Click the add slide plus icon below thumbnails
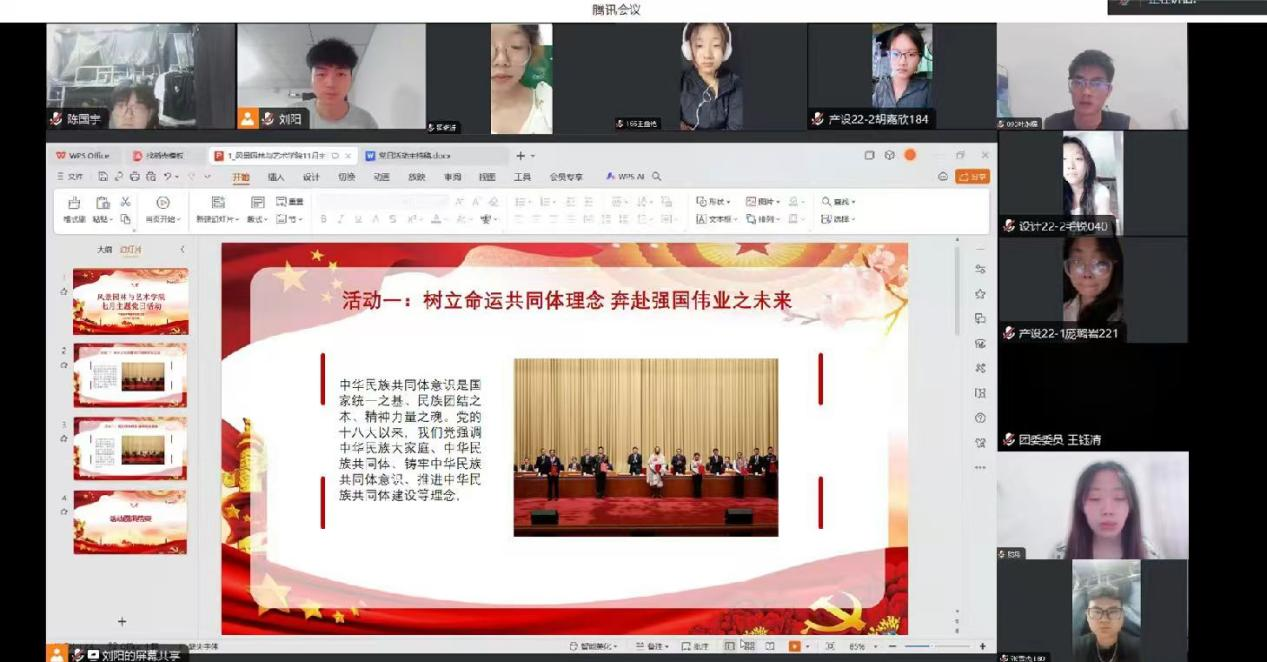The height and width of the screenshot is (662, 1267). click(x=122, y=622)
